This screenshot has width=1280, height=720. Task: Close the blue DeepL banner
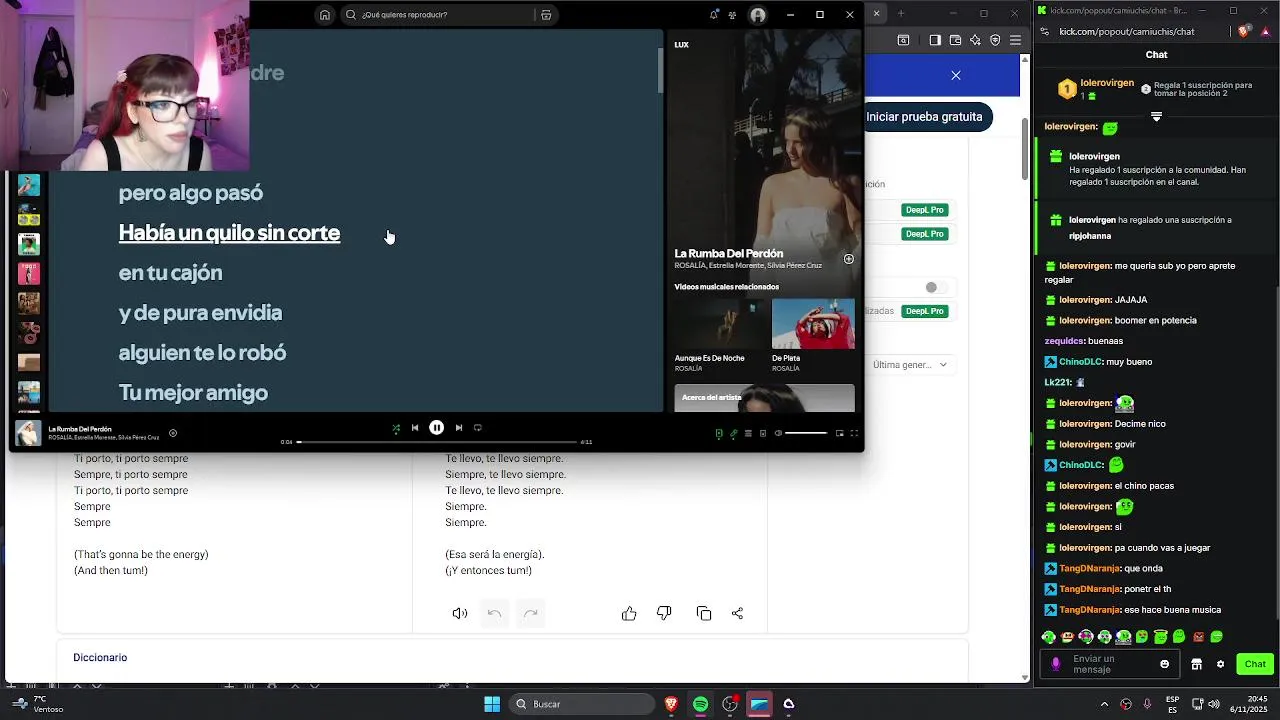[956, 75]
